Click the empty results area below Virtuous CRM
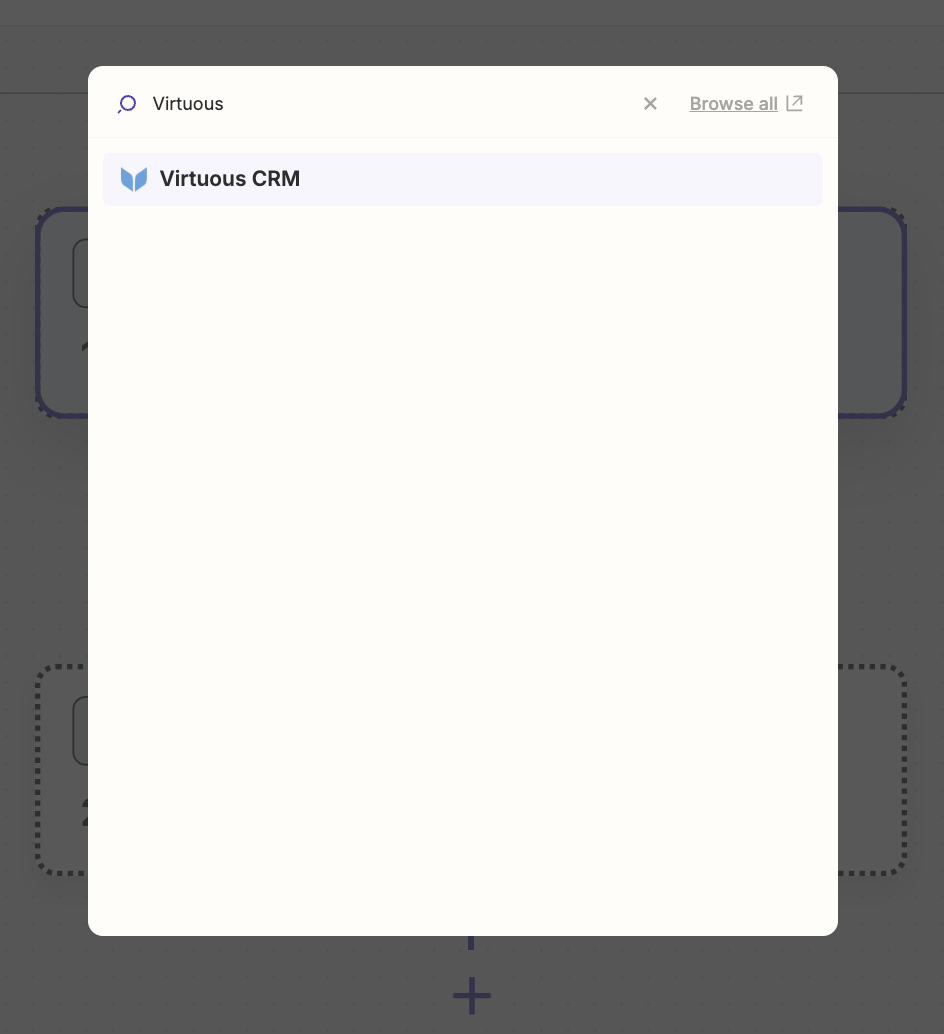944x1034 pixels. coord(463,567)
